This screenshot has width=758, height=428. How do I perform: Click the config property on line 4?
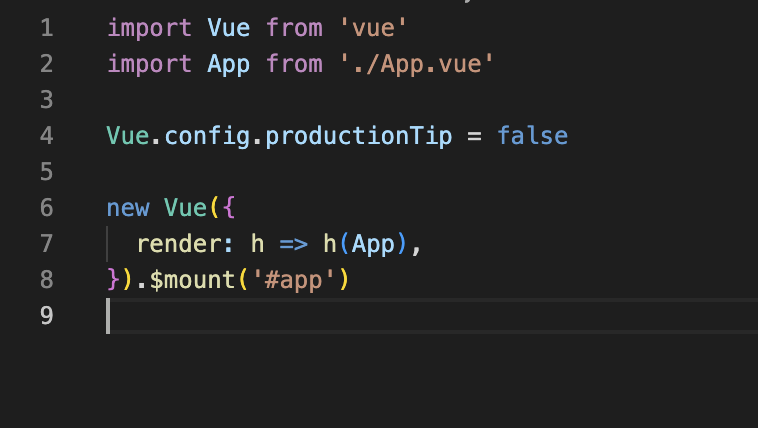pyautogui.click(x=207, y=136)
